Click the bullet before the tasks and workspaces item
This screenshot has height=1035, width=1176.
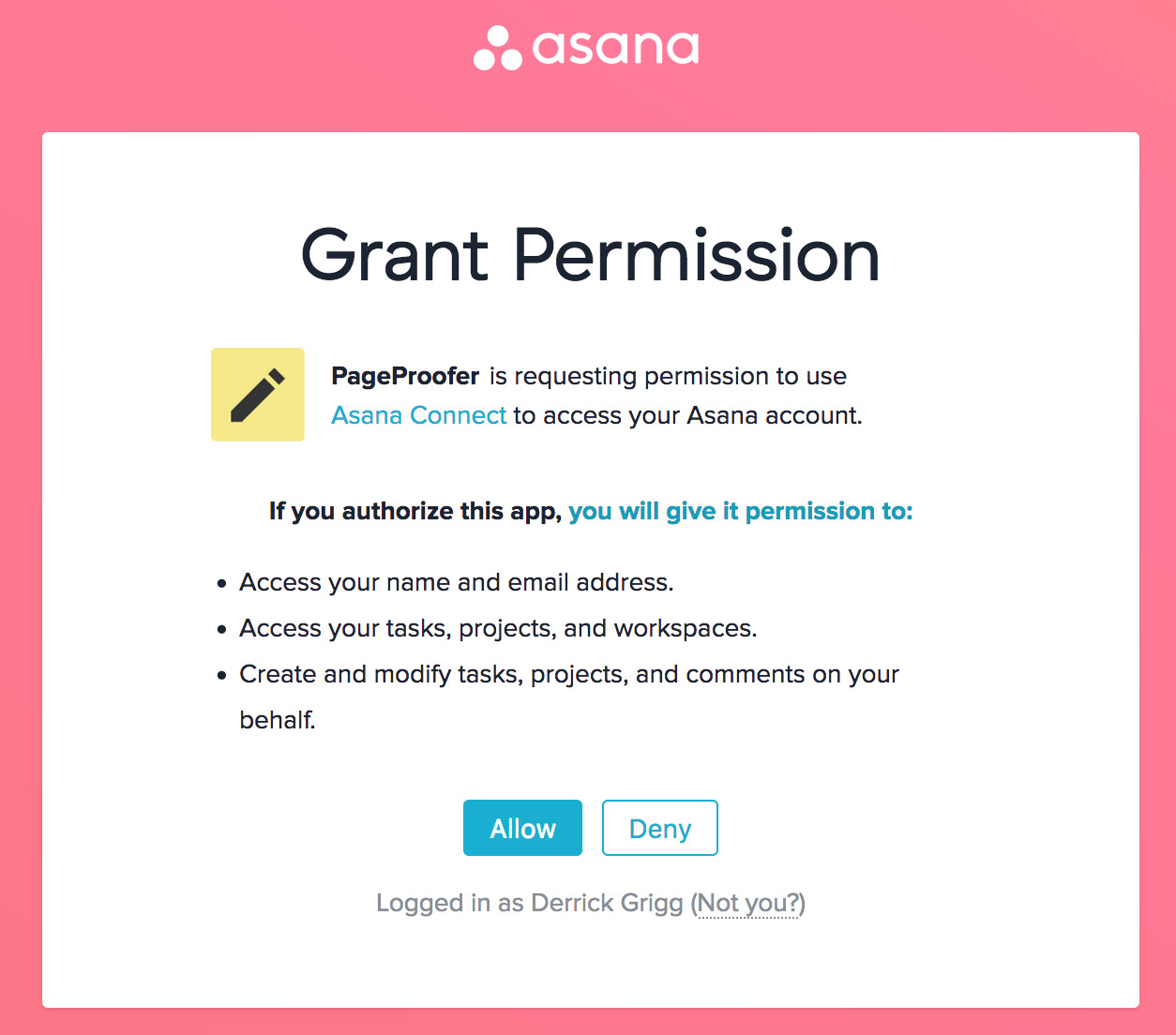(x=221, y=629)
